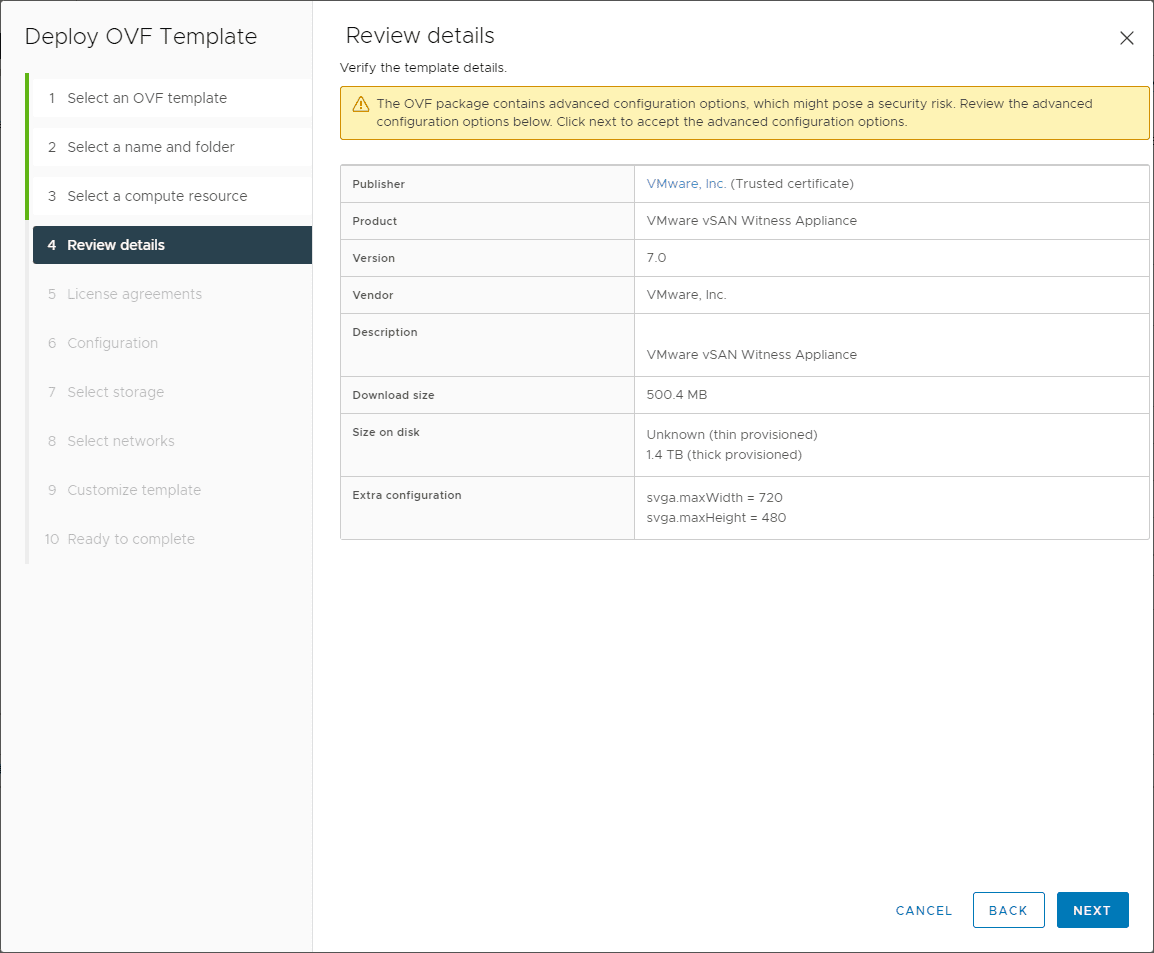Screen dimensions: 1154x953
Task: Click the Download size 500.4 MB value
Action: (x=677, y=395)
